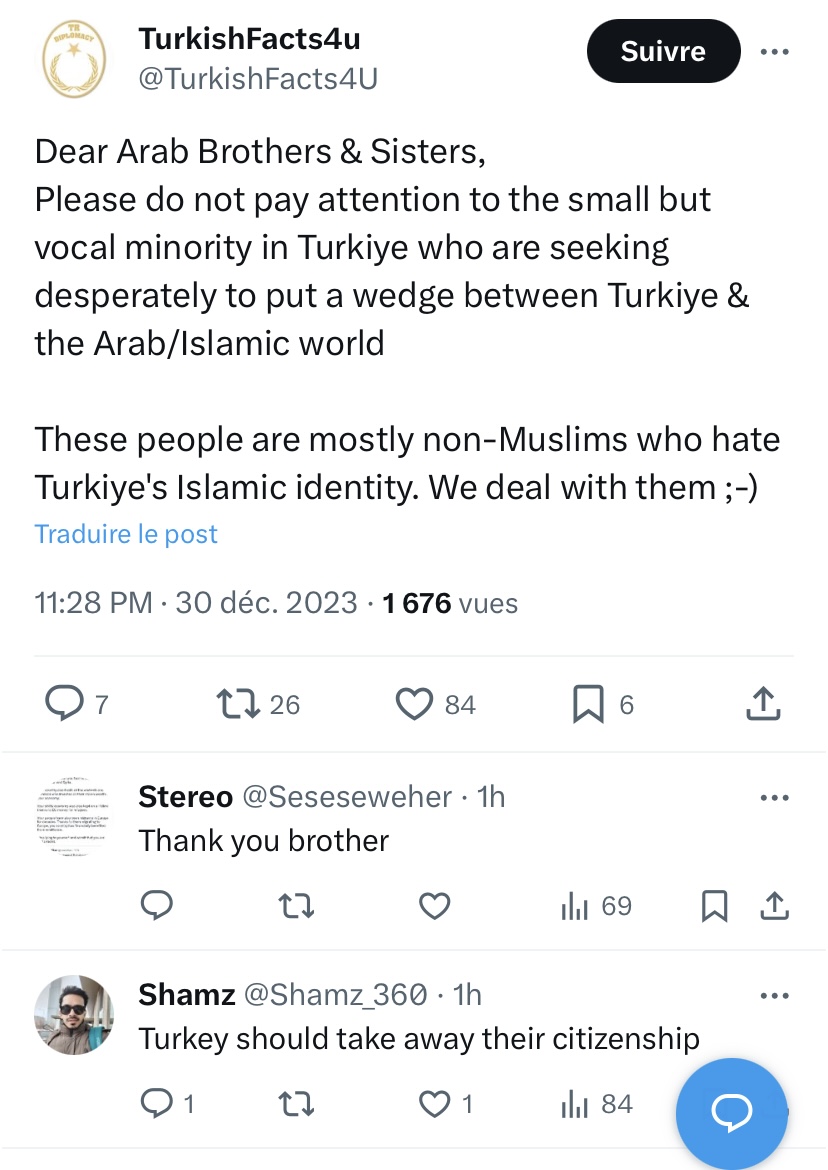Screen dimensions: 828x1170
Task: Reply to the main TurkishFacts4u post
Action: pos(66,704)
